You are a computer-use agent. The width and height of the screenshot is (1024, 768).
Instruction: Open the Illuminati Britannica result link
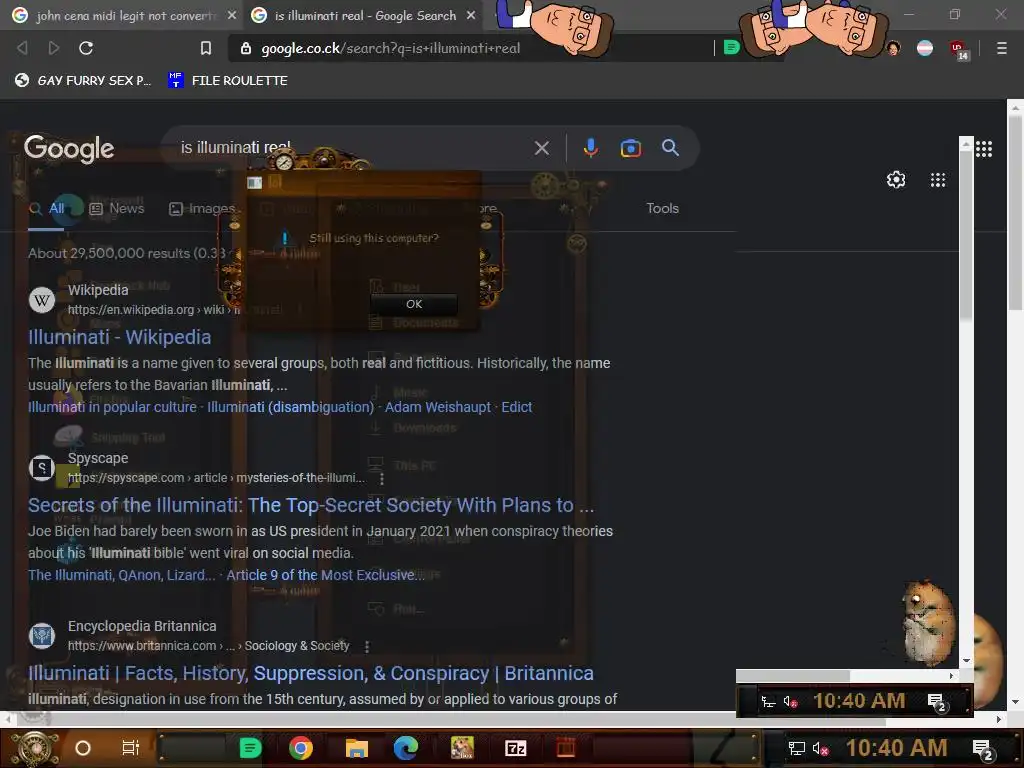click(x=311, y=673)
